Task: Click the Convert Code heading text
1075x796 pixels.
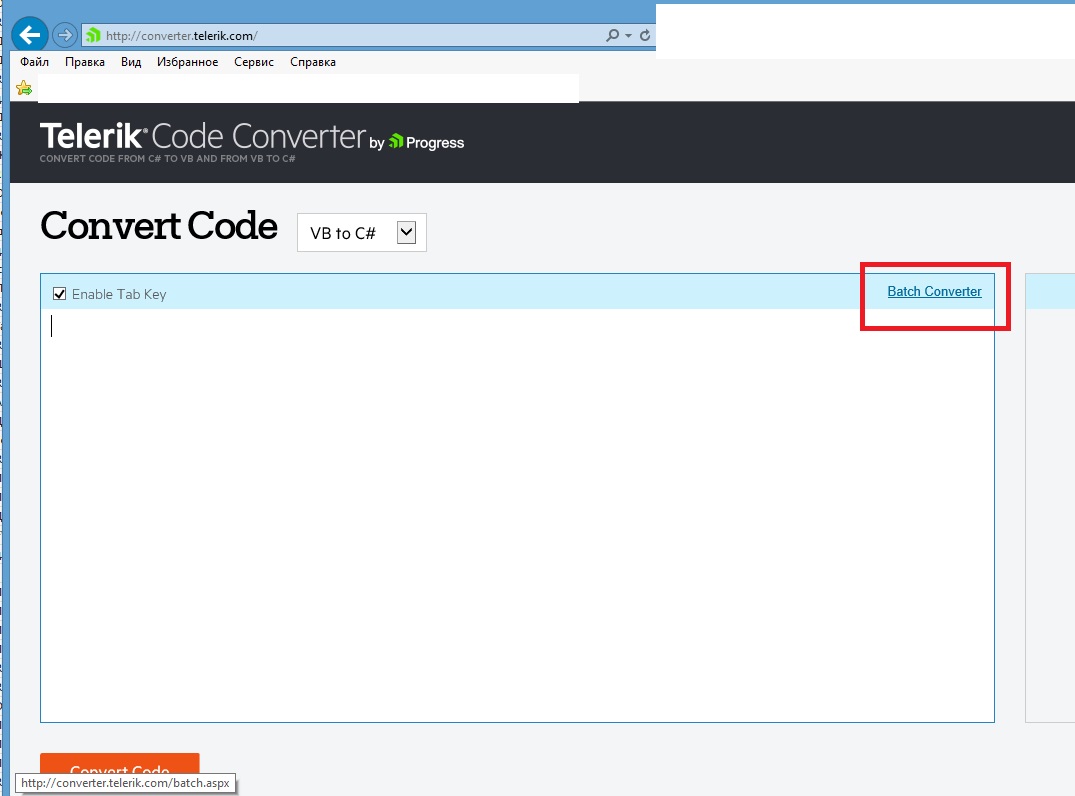Action: (x=159, y=226)
